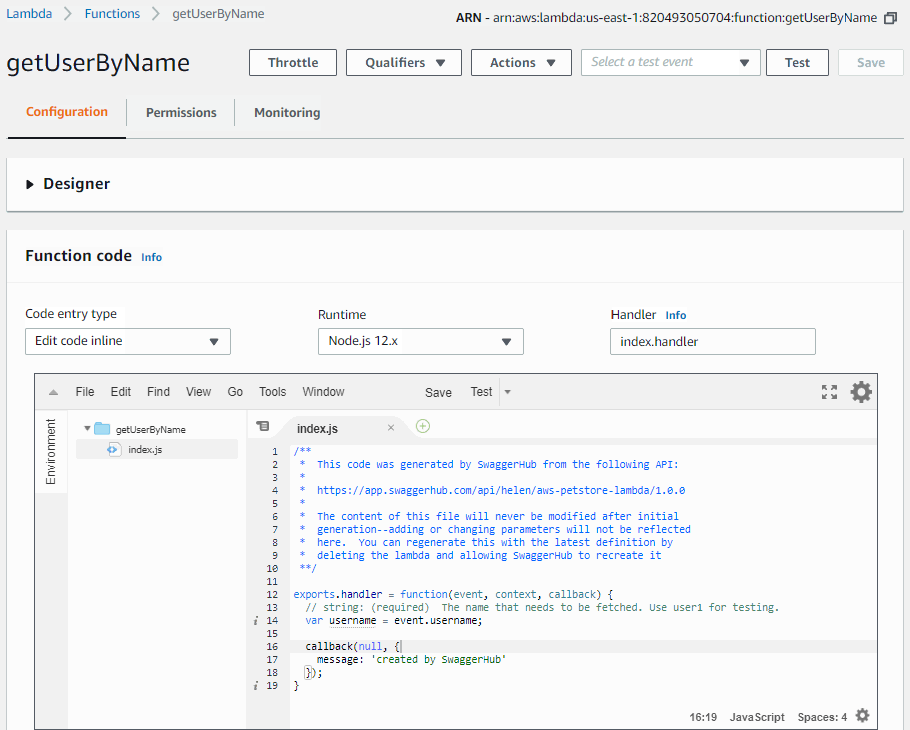
Task: Select a test event from the dropdown
Action: [670, 62]
